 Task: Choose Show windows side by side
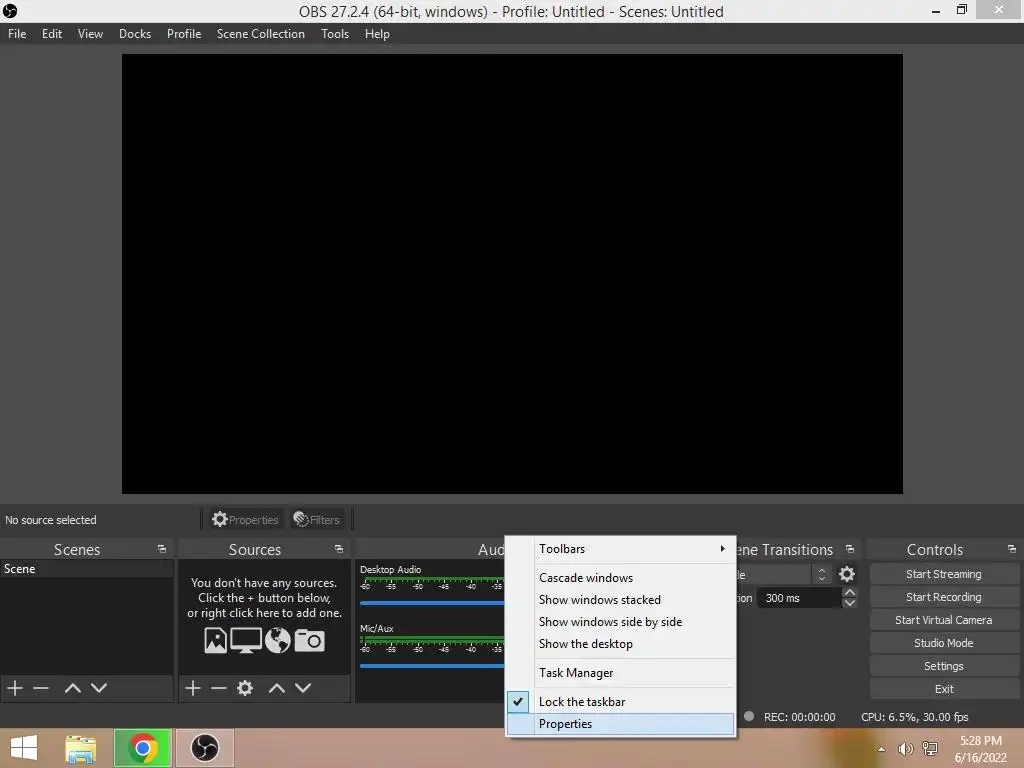(620, 622)
